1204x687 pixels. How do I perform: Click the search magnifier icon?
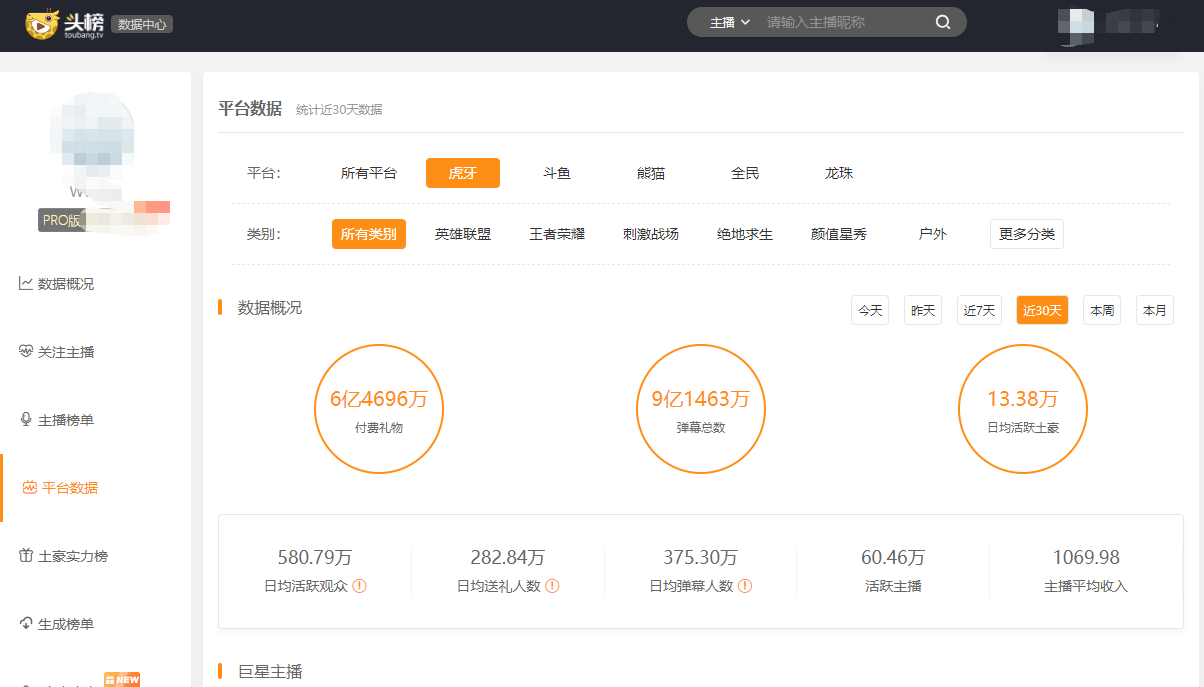(x=943, y=22)
